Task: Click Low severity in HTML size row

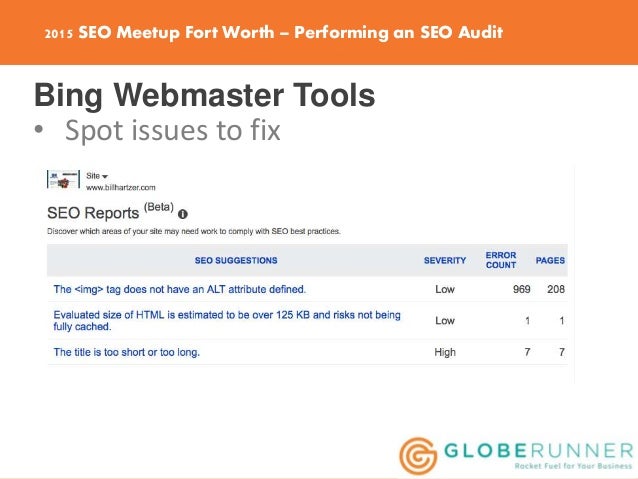Action: (445, 321)
